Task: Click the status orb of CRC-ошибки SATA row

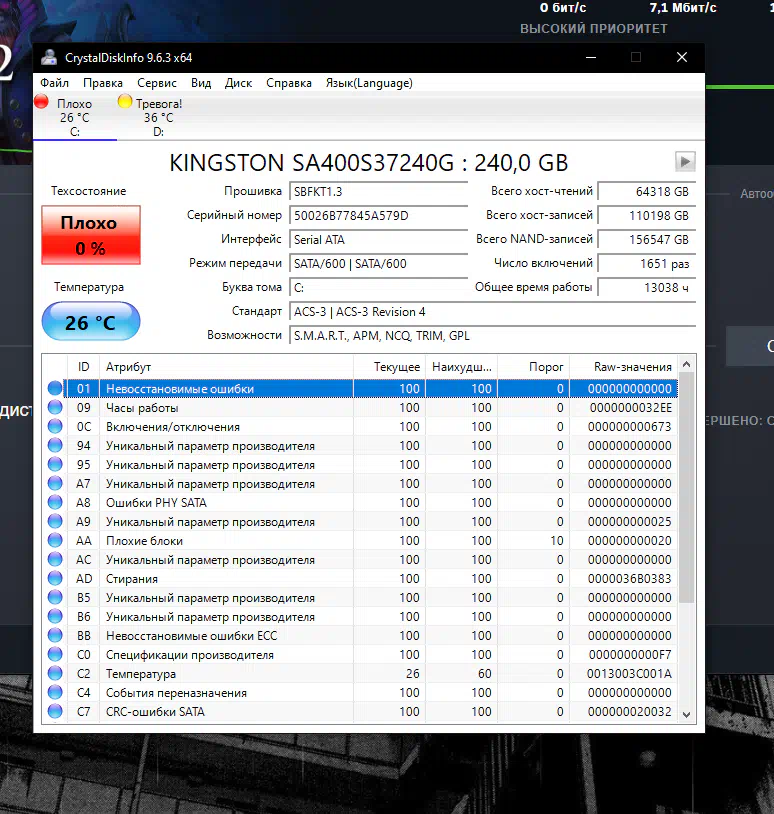Action: click(55, 711)
